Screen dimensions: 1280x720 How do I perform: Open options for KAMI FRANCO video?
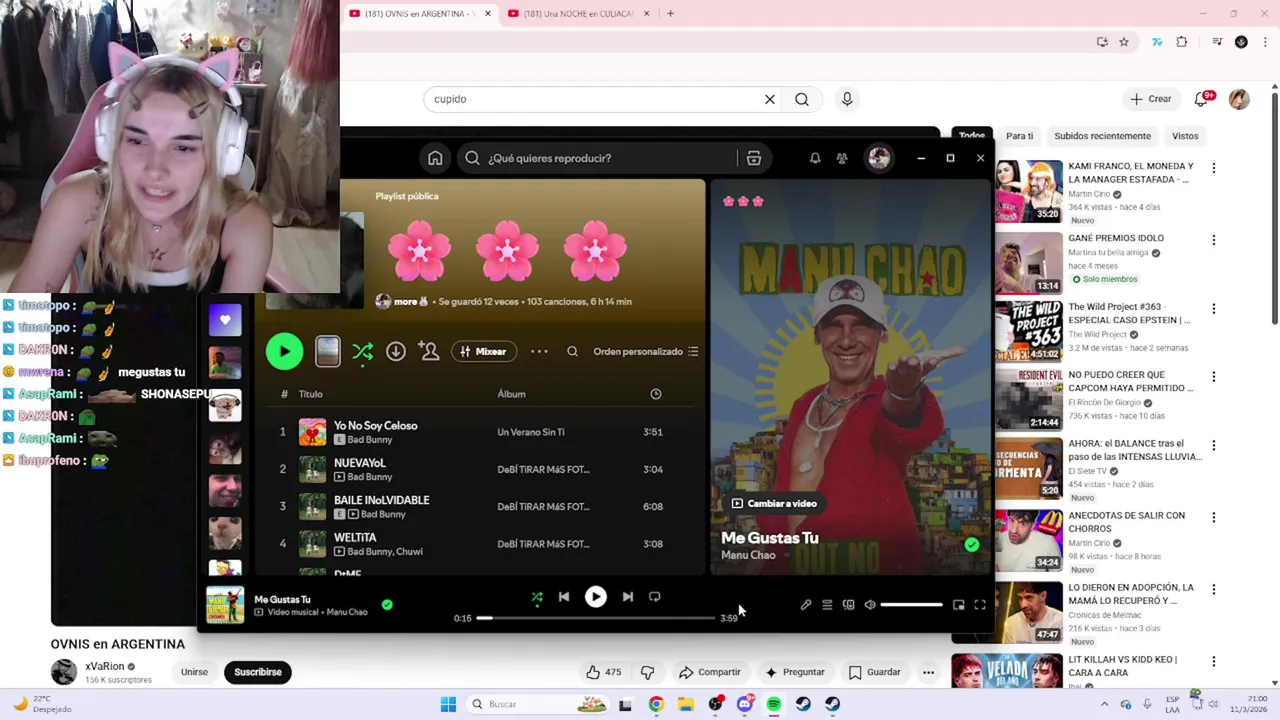[1214, 169]
